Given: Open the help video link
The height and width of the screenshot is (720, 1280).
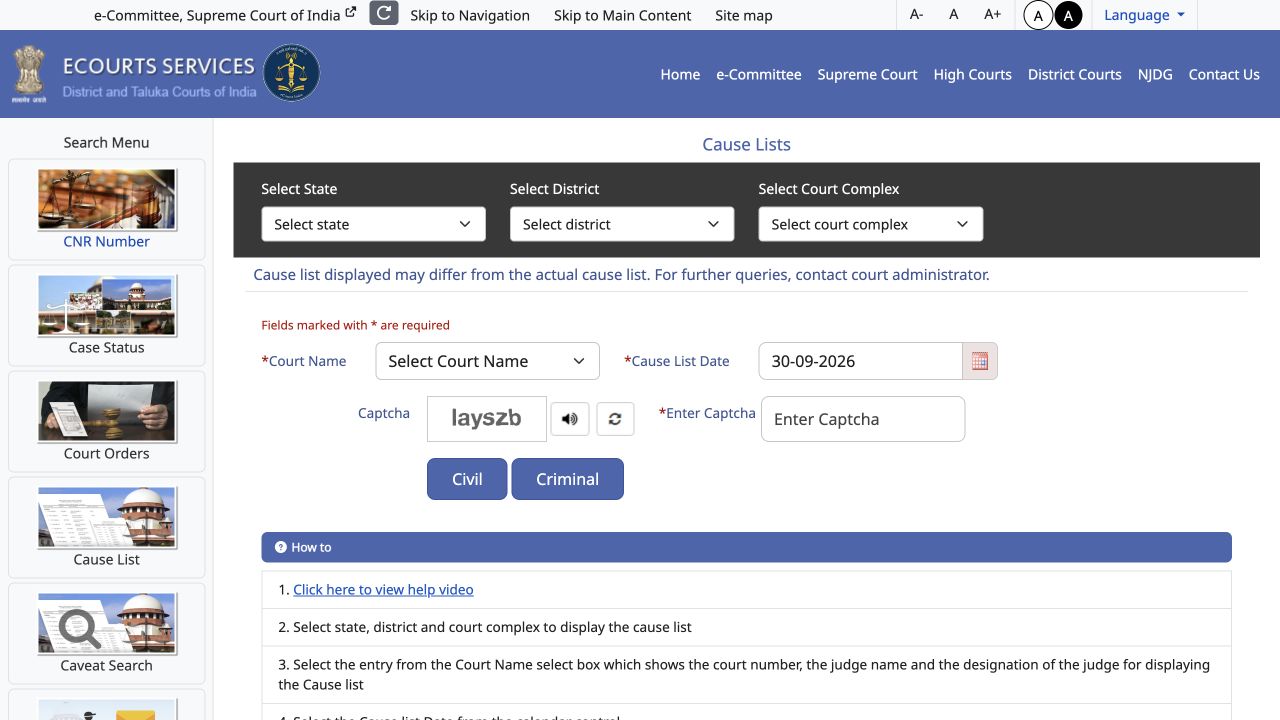Looking at the screenshot, I should pyautogui.click(x=383, y=589).
